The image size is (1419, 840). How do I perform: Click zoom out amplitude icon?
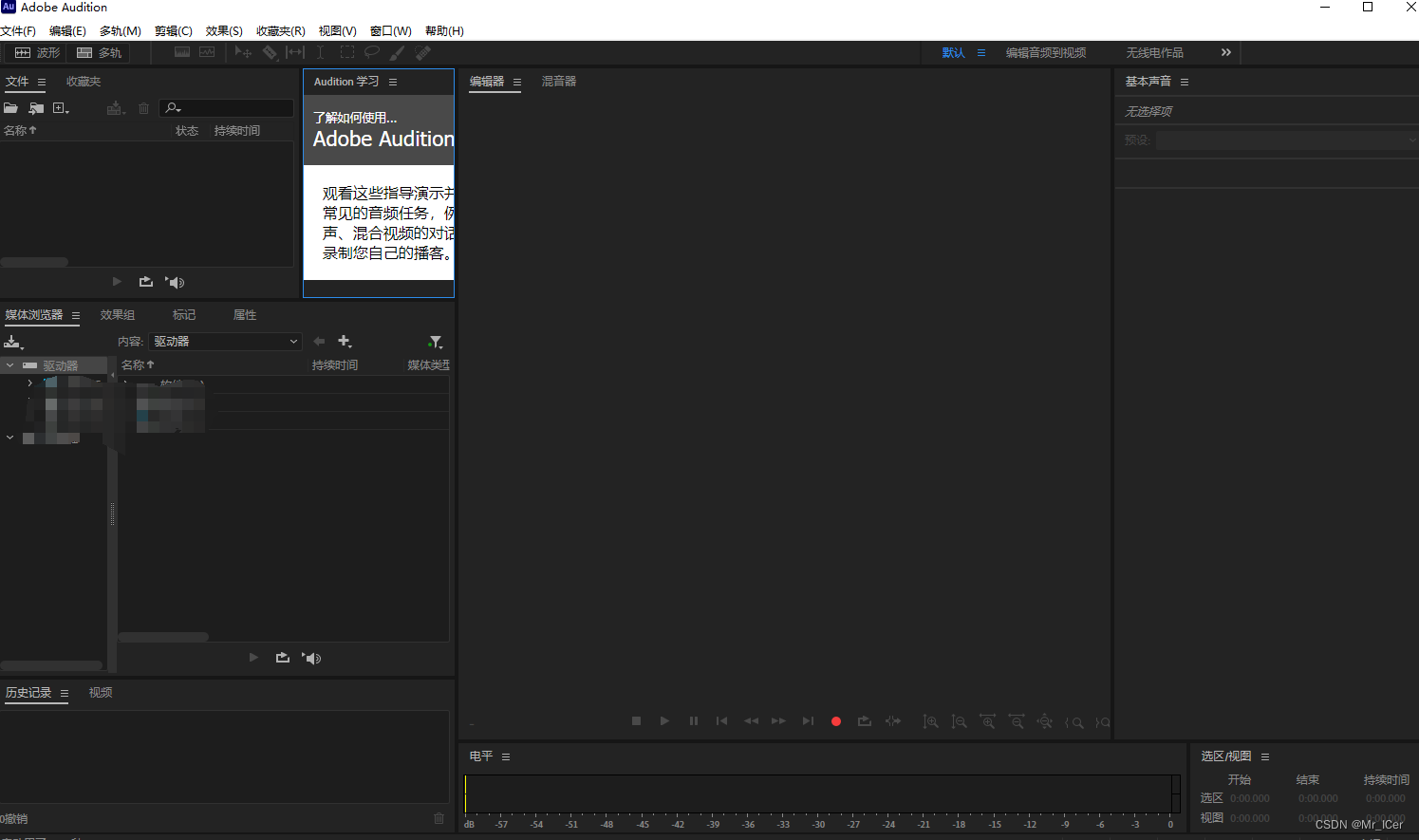(960, 722)
